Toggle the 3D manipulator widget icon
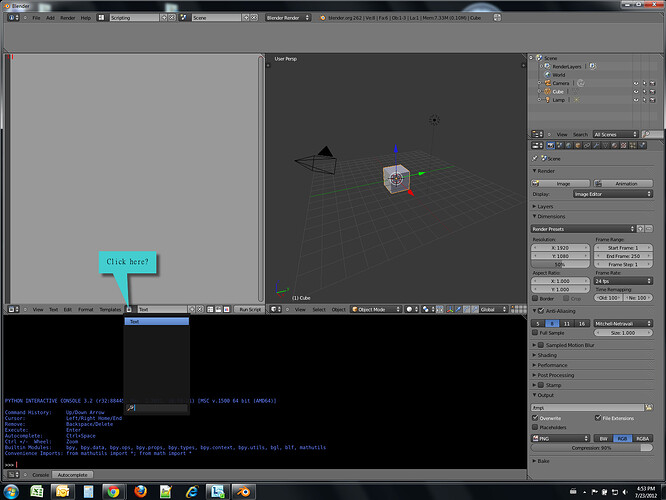The width and height of the screenshot is (666, 500). [450, 309]
